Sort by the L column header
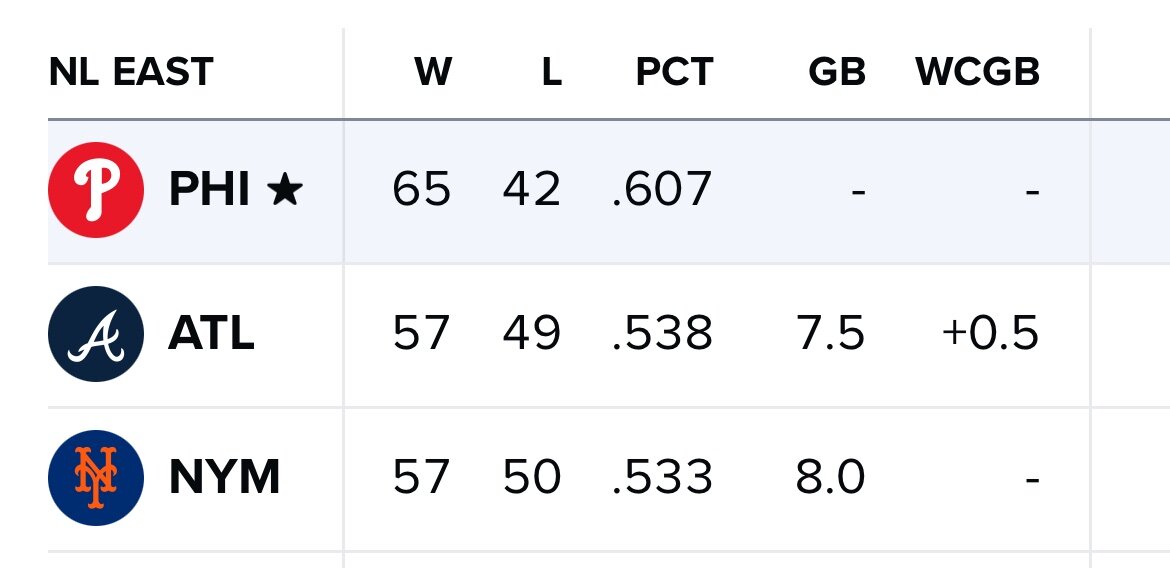This screenshot has width=1170, height=568. click(551, 72)
